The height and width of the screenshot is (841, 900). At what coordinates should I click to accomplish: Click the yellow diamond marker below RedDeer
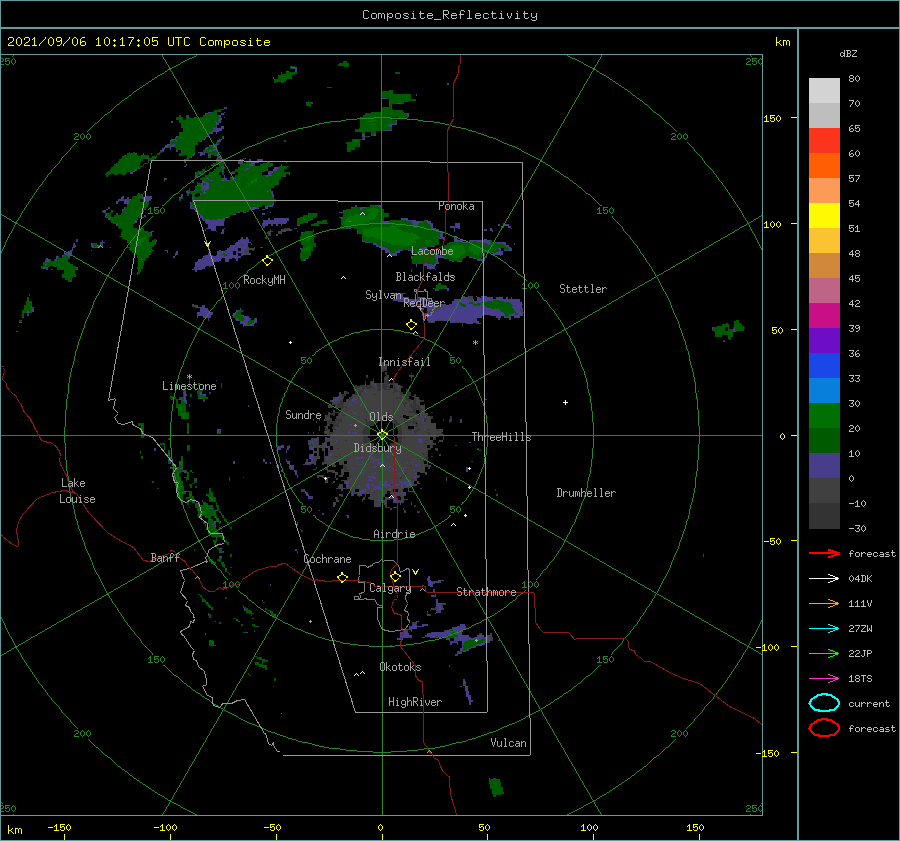[411, 325]
